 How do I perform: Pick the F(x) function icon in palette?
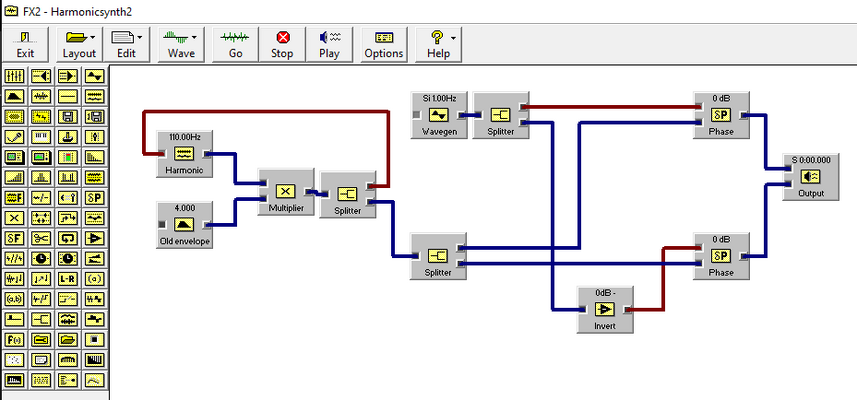tap(14, 340)
